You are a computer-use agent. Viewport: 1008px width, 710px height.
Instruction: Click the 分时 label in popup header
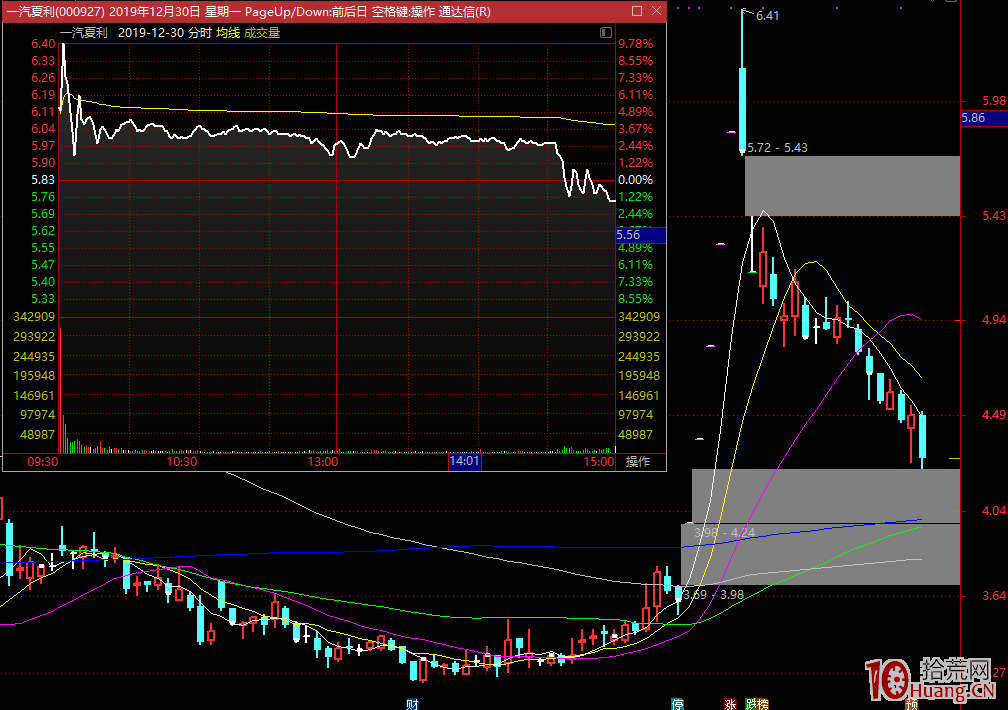[x=199, y=33]
